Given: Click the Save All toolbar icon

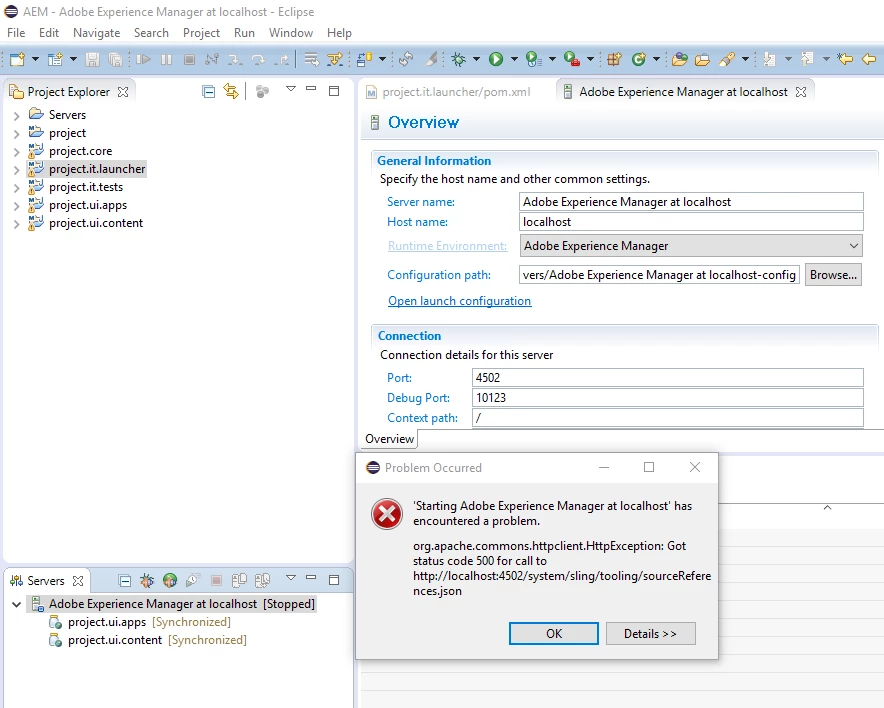Looking at the screenshot, I should pos(115,59).
